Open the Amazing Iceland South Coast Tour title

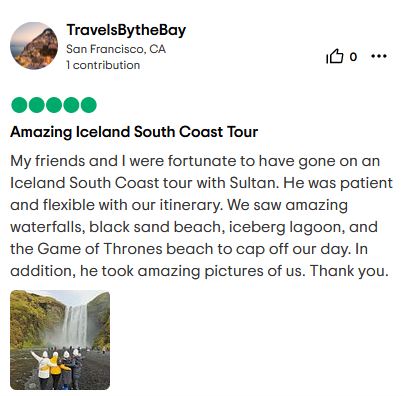[x=134, y=132]
